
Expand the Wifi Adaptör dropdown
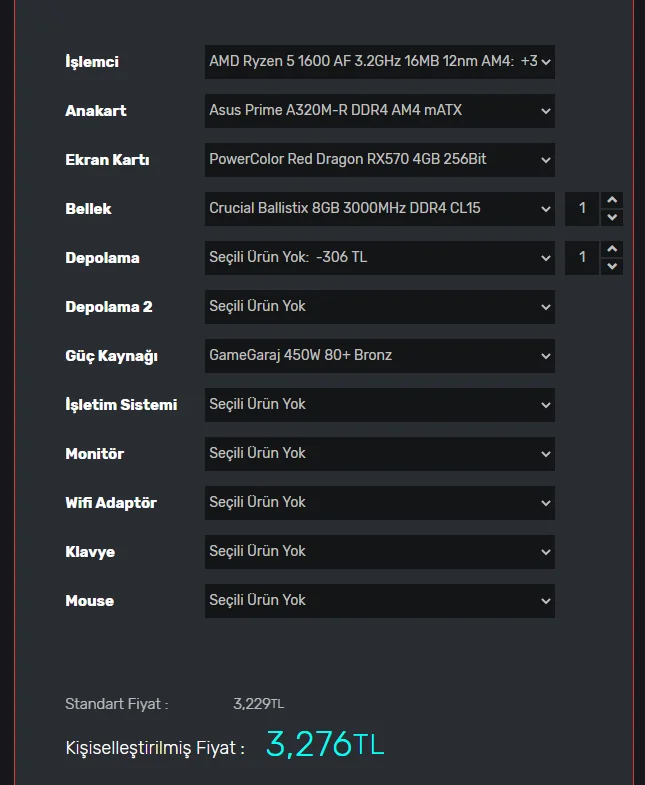(x=379, y=502)
